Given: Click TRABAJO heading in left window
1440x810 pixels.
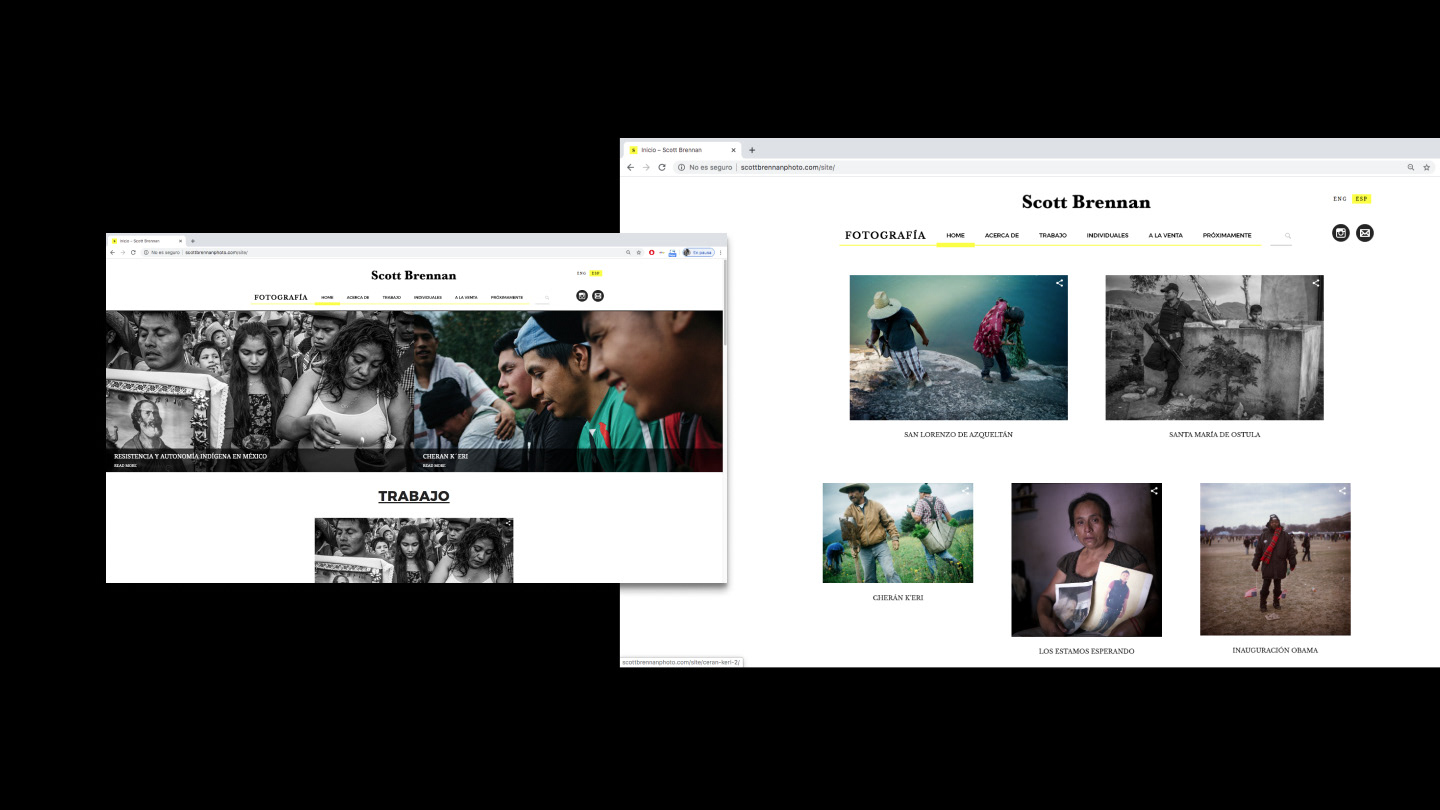Looking at the screenshot, I should 413,496.
